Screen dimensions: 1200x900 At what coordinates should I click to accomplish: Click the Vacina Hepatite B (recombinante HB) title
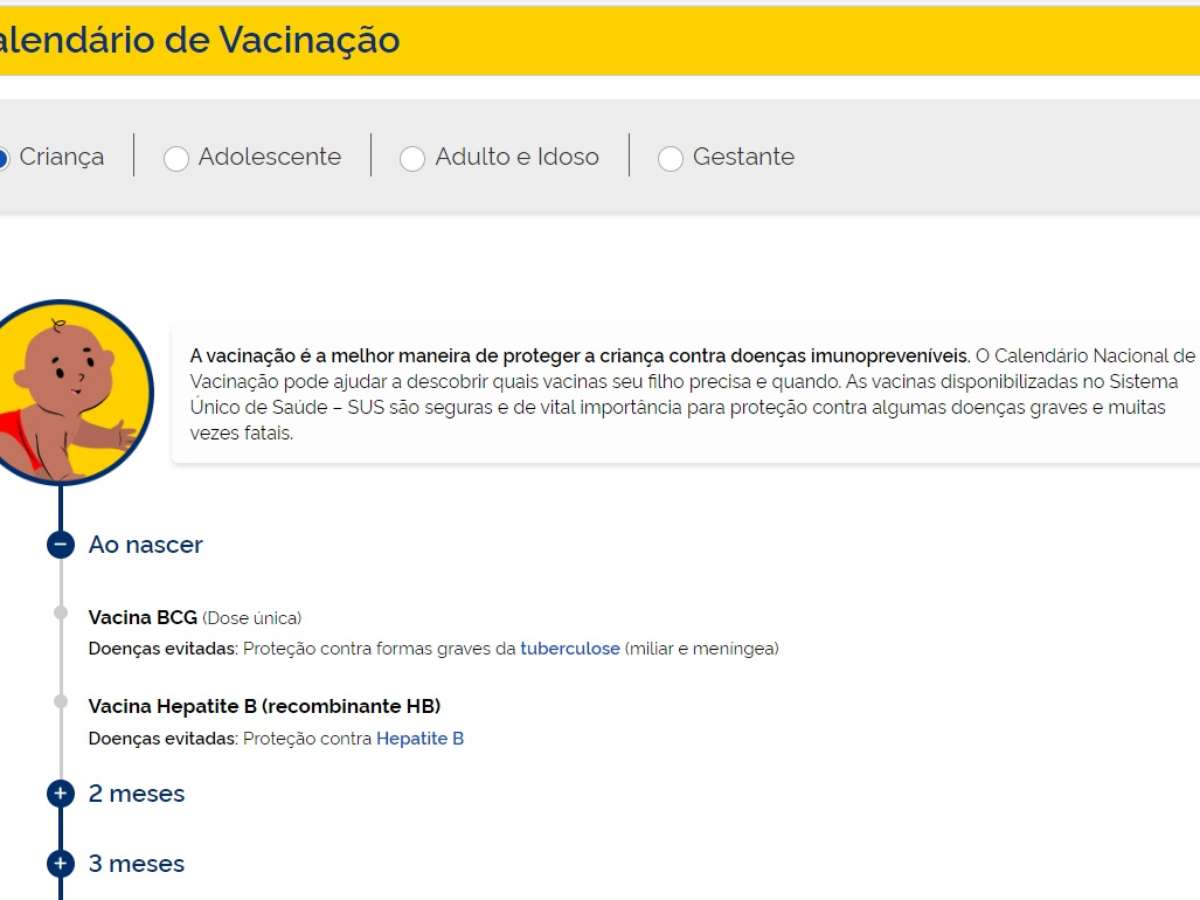[264, 707]
